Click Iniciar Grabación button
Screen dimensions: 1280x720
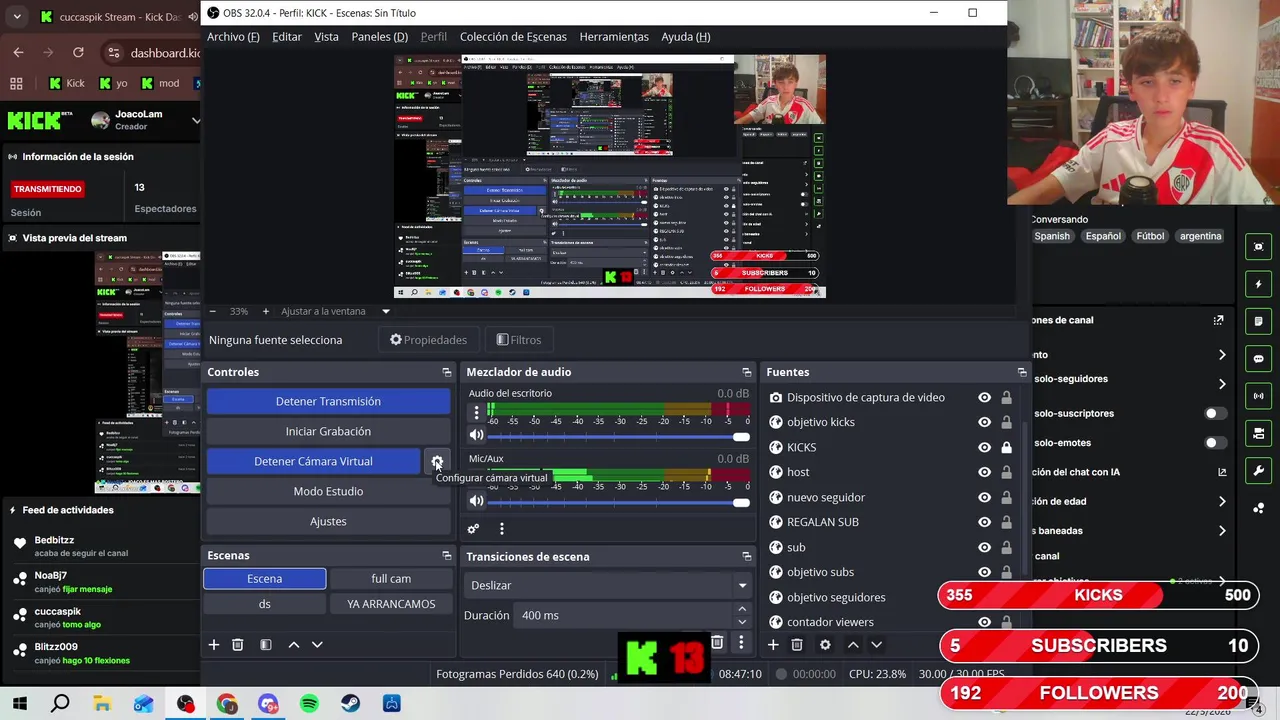click(328, 431)
